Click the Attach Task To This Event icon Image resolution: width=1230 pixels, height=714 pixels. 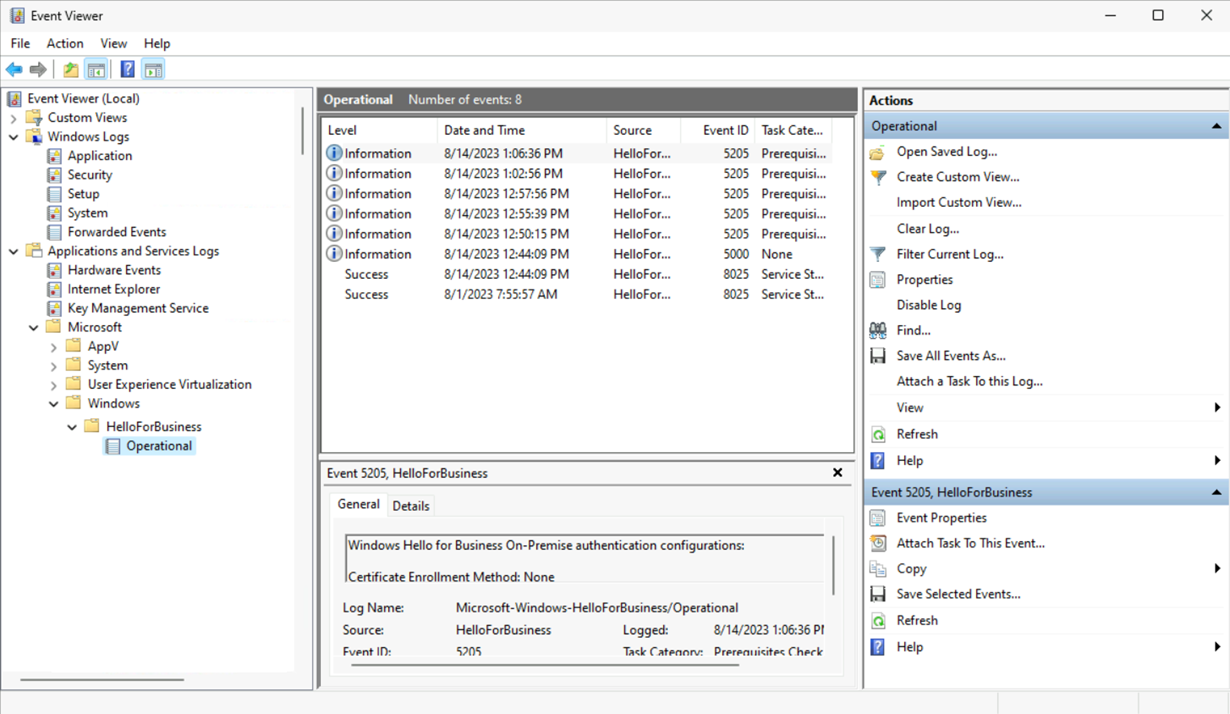[x=878, y=543]
